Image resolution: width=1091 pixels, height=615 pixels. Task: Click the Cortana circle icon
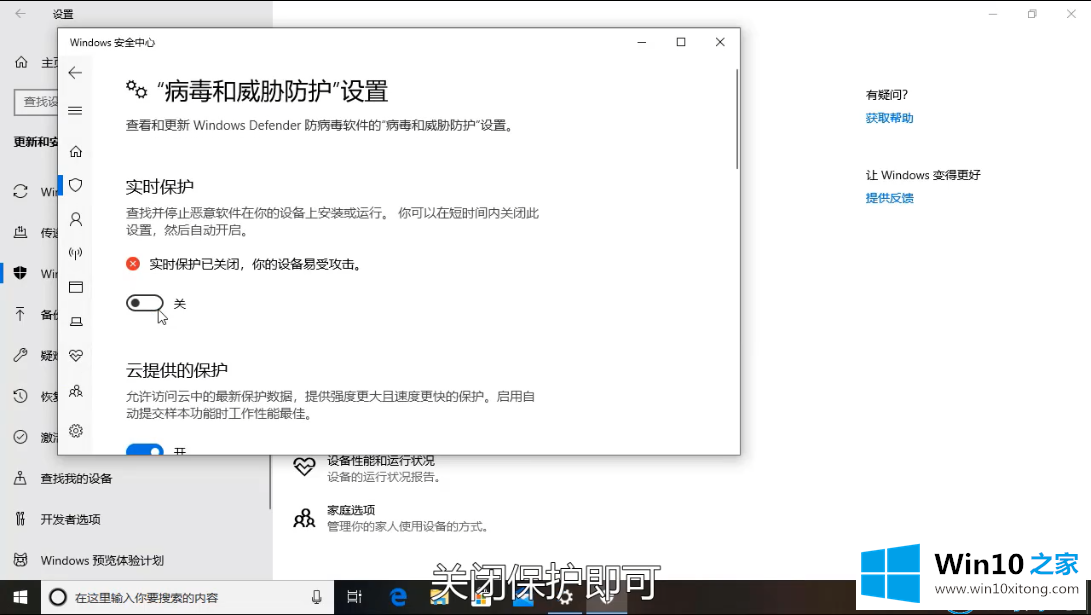[58, 597]
